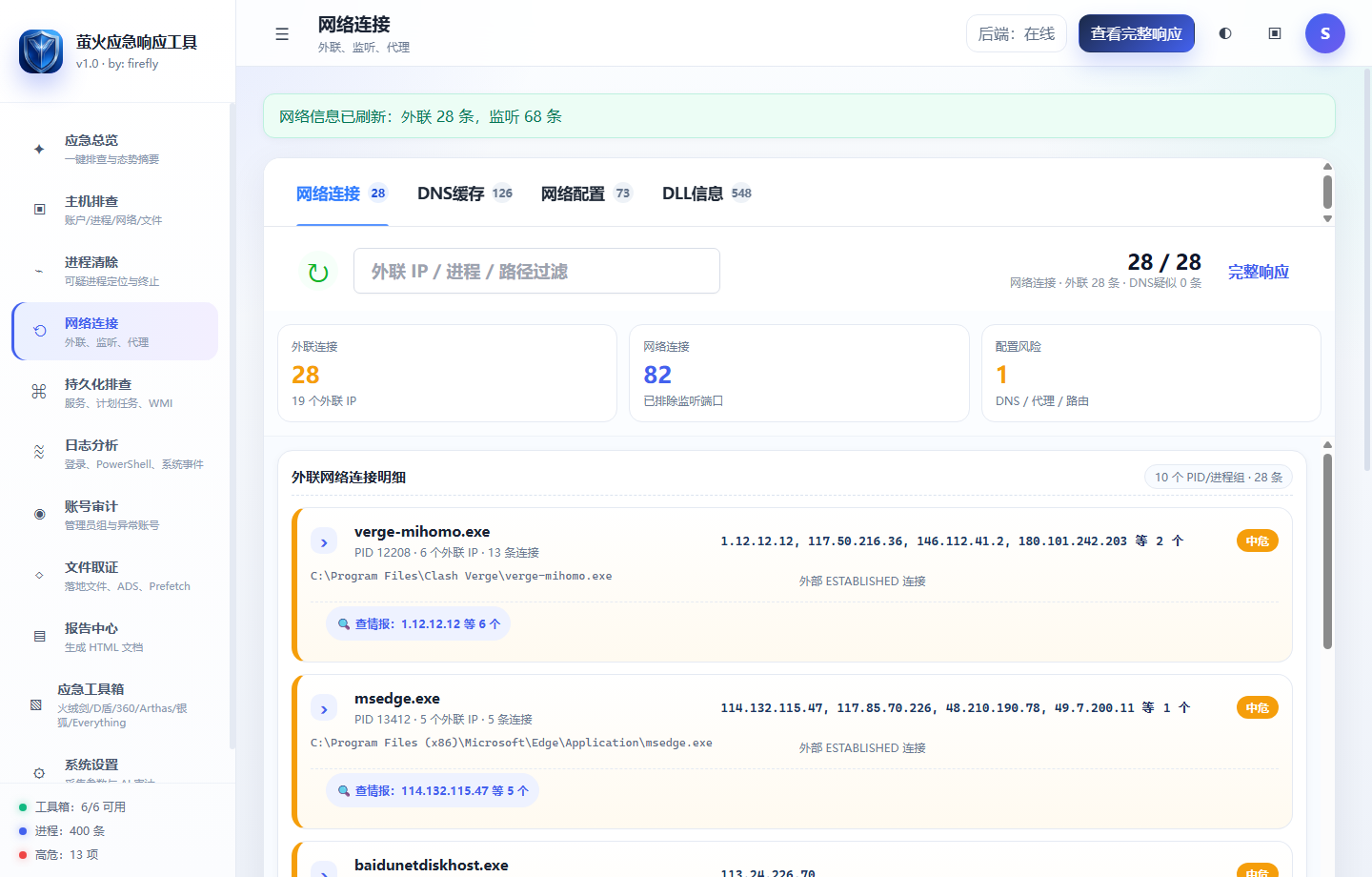The image size is (1372, 877).
Task: Click the shield app logo
Action: (x=41, y=51)
